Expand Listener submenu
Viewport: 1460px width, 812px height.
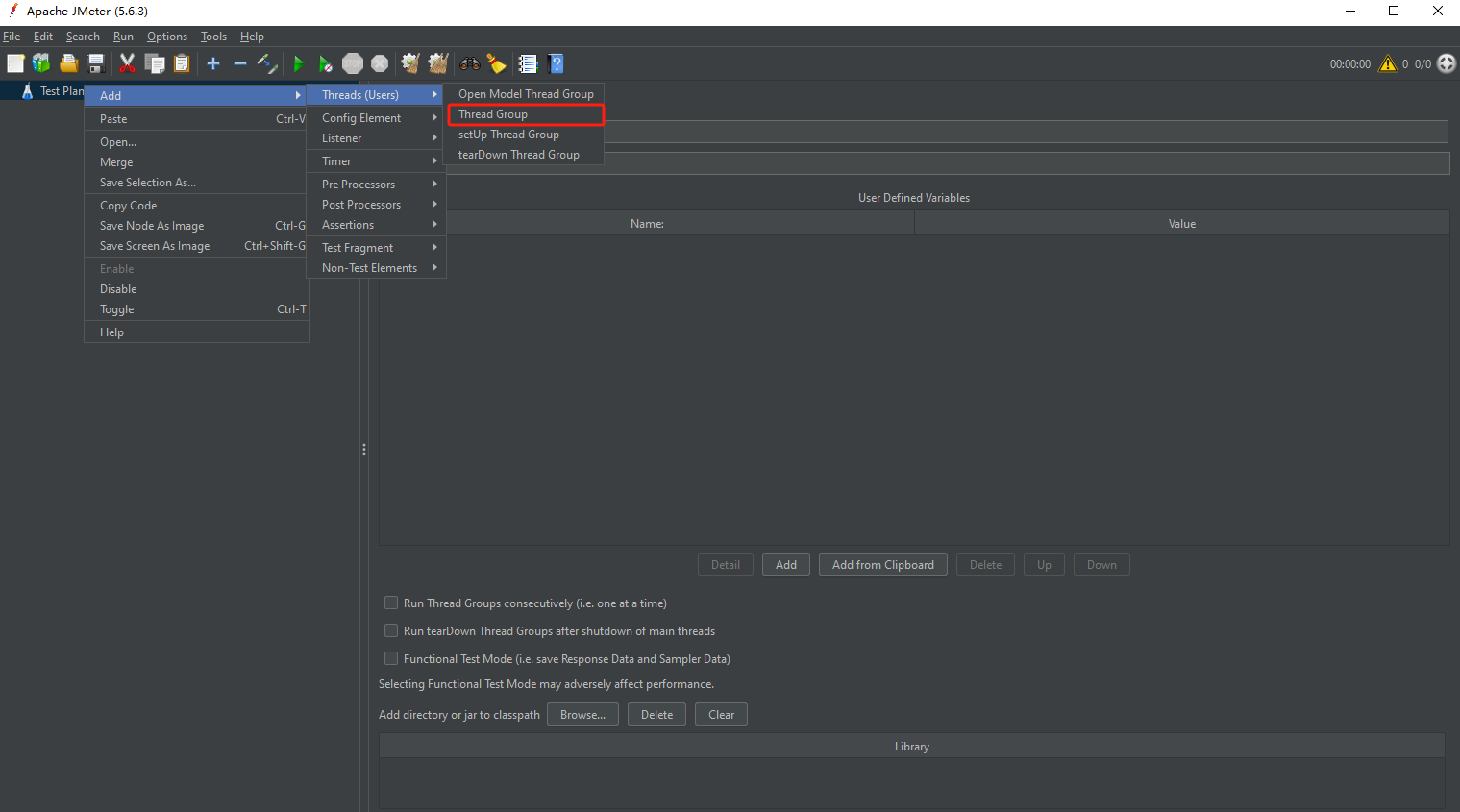pos(376,137)
